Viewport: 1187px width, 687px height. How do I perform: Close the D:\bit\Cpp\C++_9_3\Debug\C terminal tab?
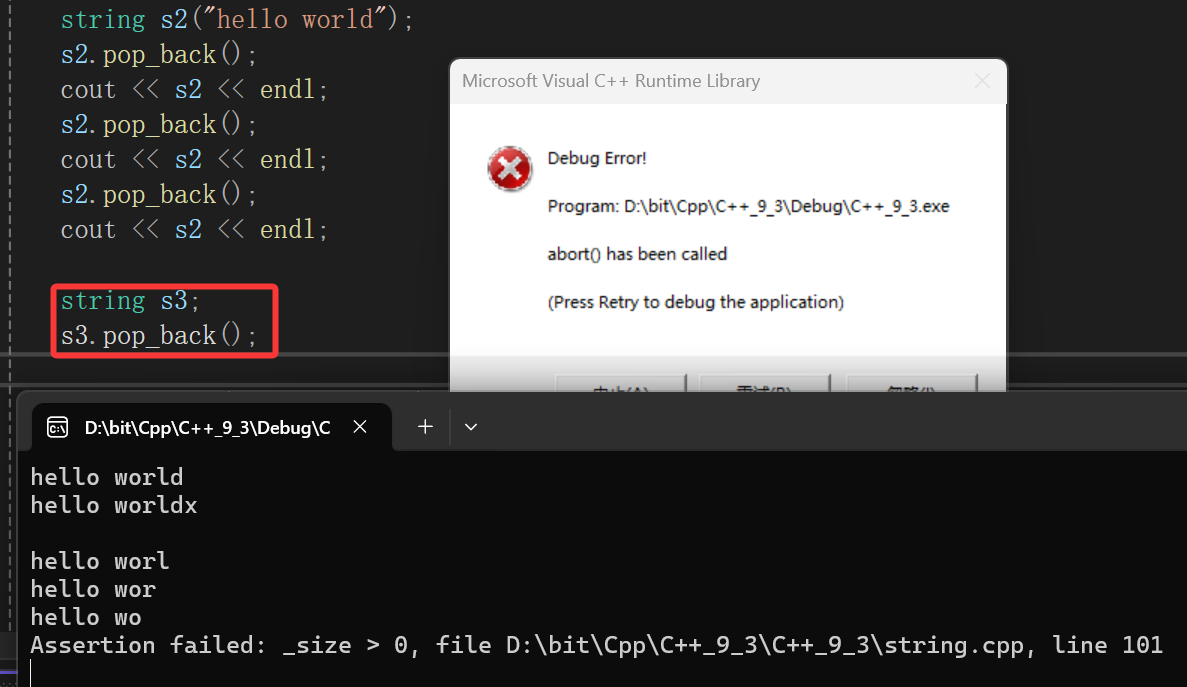pos(360,427)
